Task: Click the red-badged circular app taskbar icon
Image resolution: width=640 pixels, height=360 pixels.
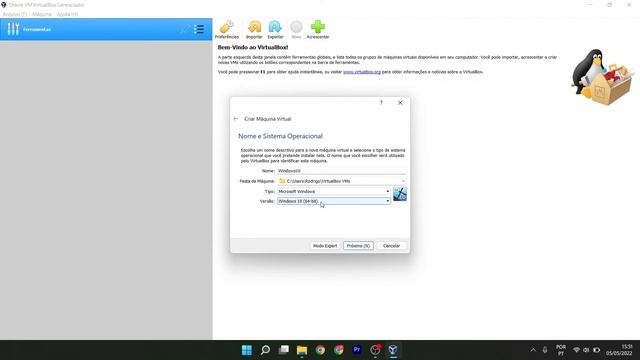Action: click(375, 350)
